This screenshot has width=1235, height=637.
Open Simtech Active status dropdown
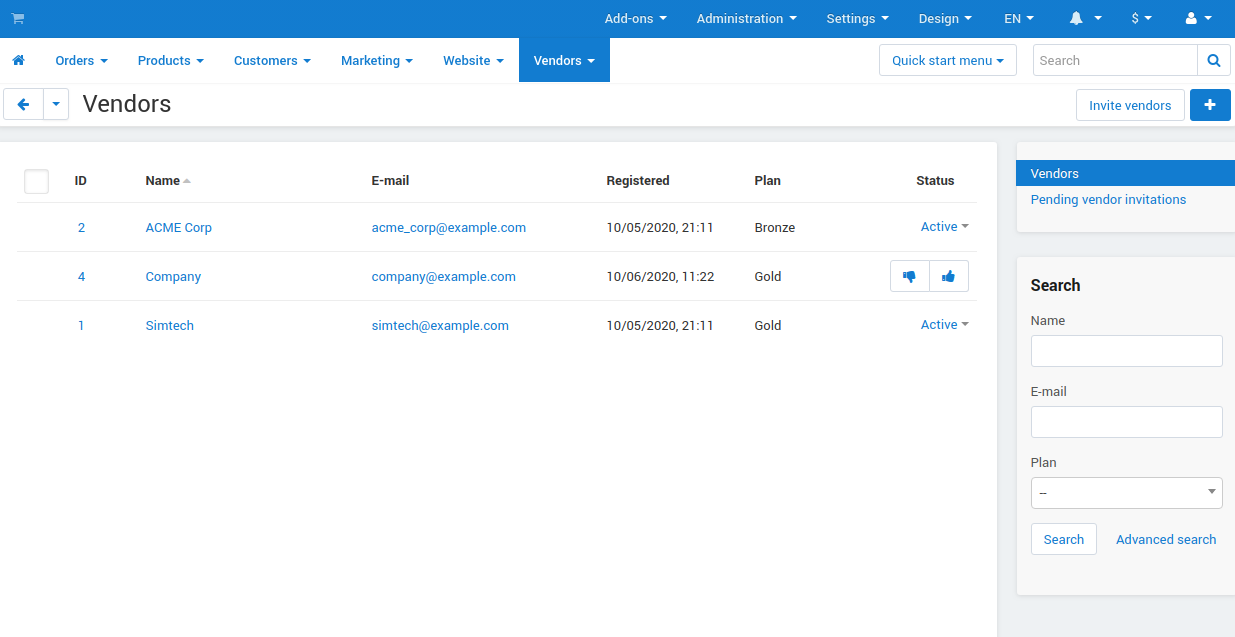[x=945, y=325]
